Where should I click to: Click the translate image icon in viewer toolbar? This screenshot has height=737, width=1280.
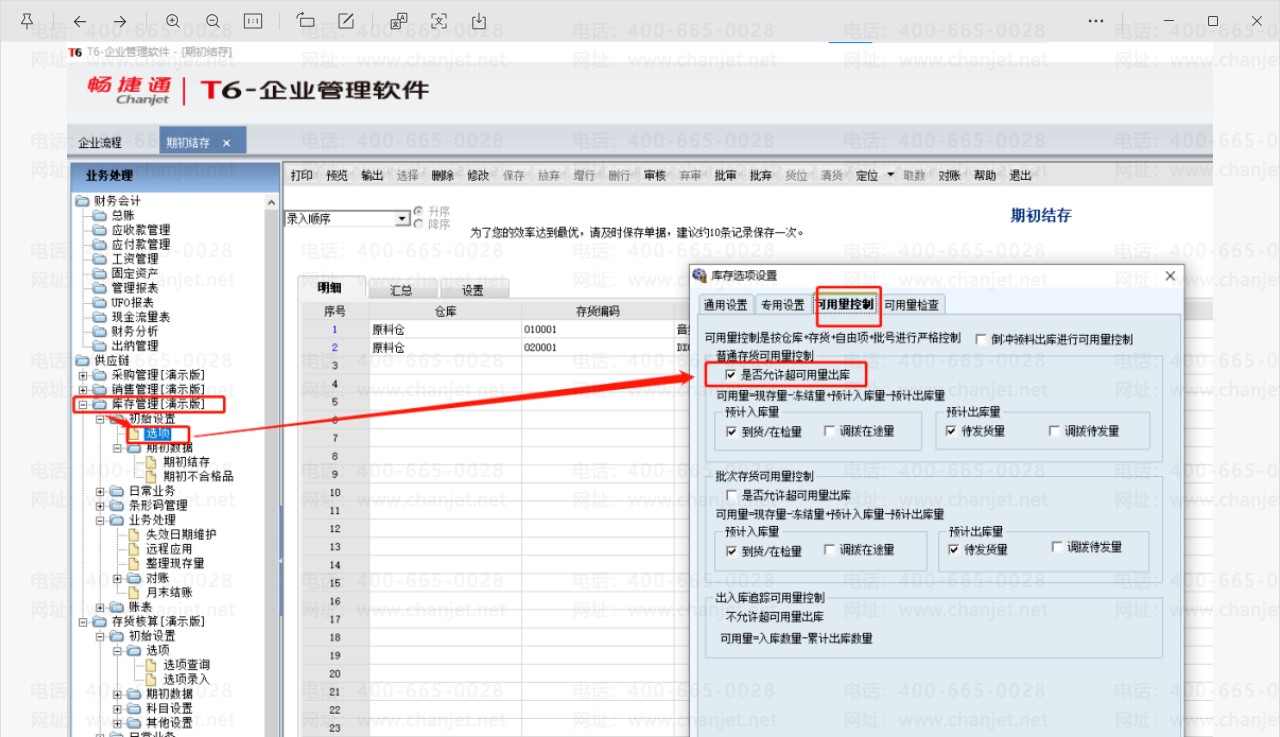pos(399,21)
